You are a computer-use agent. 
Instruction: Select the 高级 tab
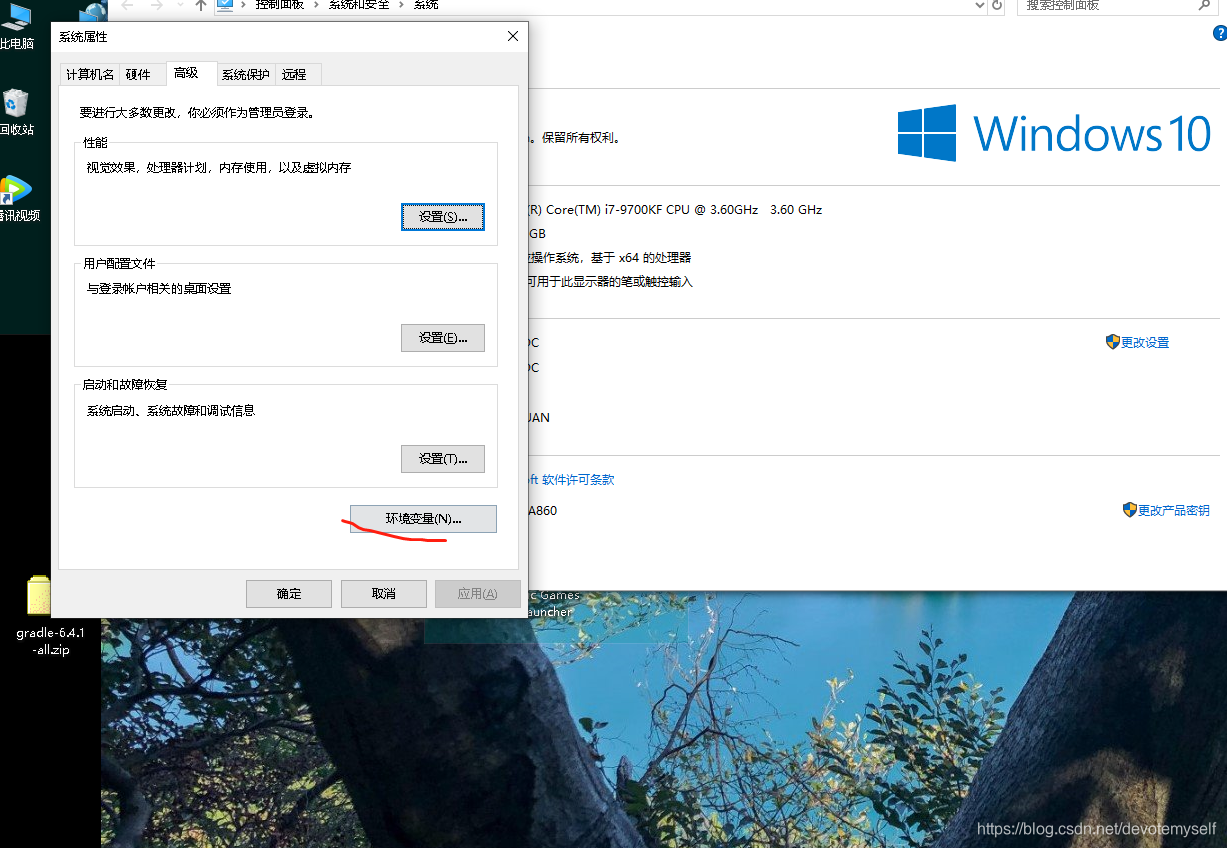tap(191, 73)
